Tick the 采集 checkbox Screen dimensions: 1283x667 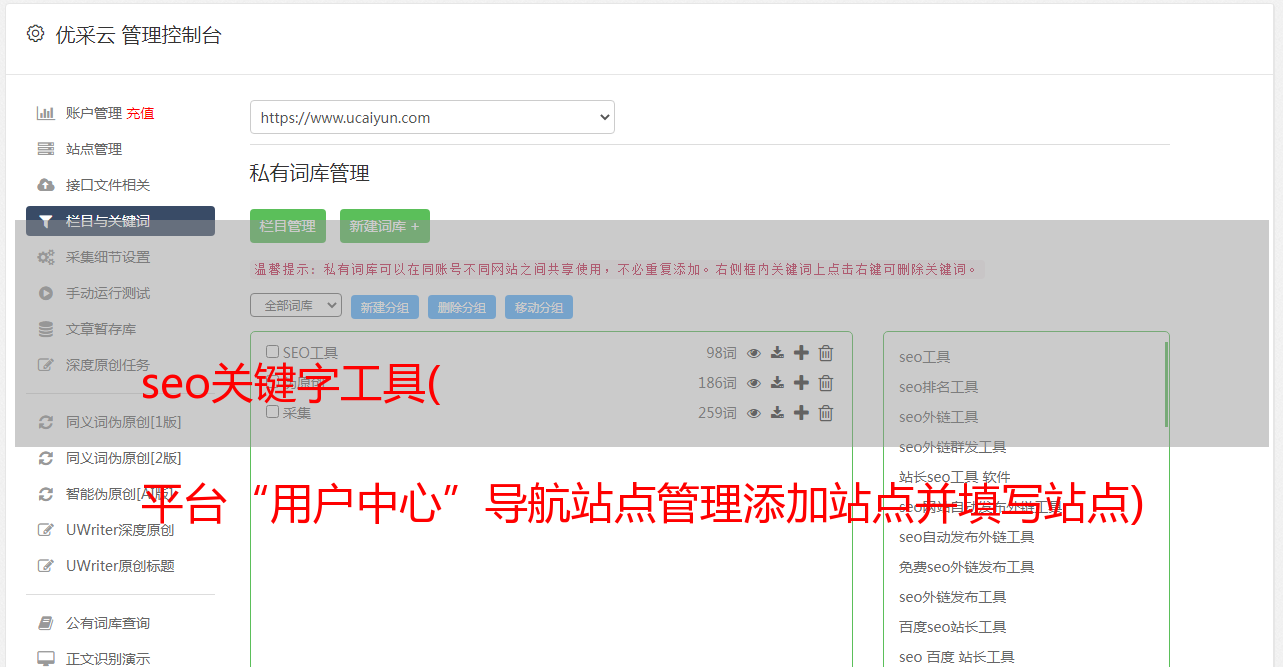click(272, 411)
